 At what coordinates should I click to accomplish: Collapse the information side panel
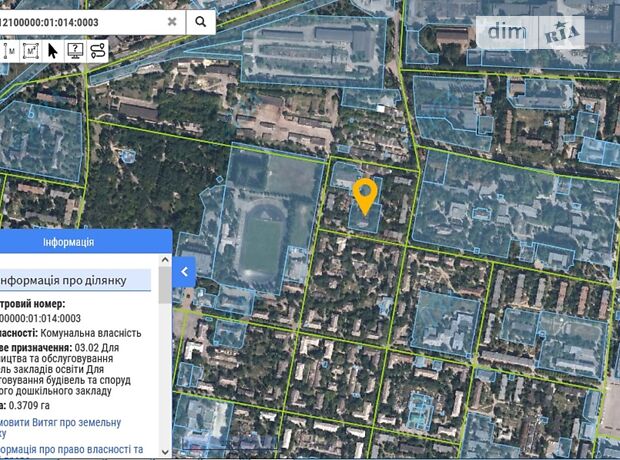click(x=184, y=272)
